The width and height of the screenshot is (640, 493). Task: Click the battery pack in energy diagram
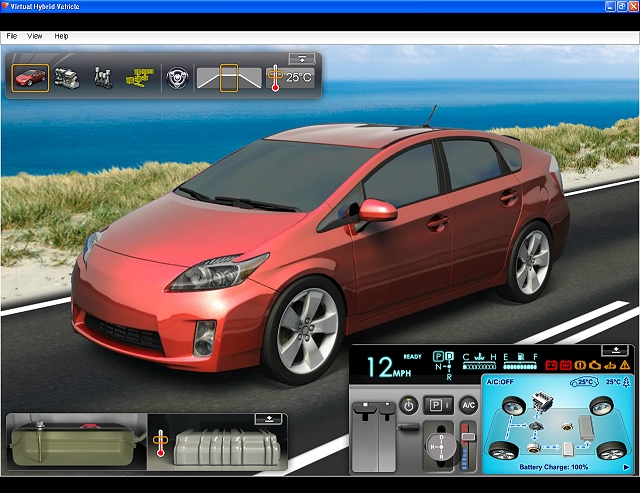586,427
